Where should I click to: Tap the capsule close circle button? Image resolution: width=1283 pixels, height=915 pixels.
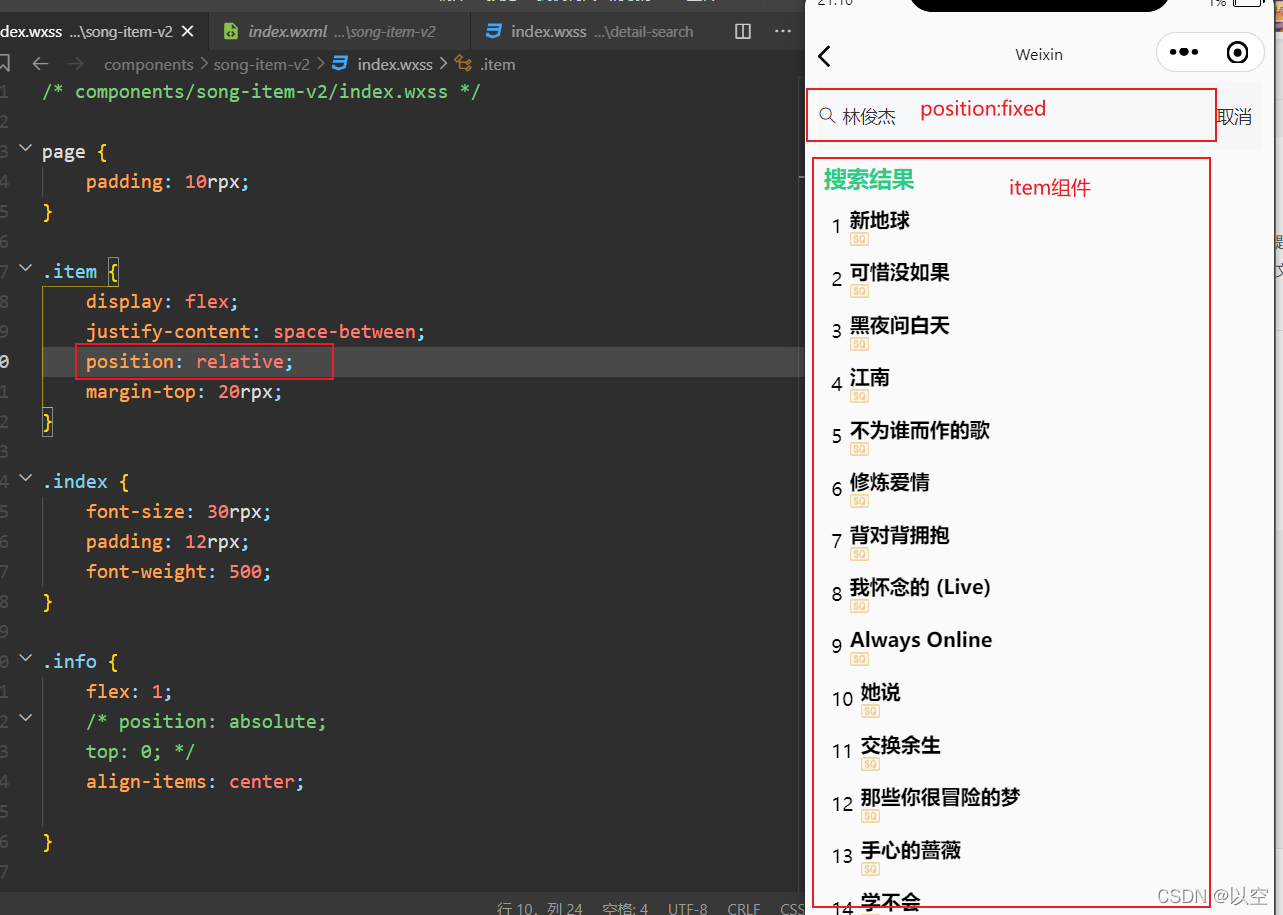click(1238, 53)
